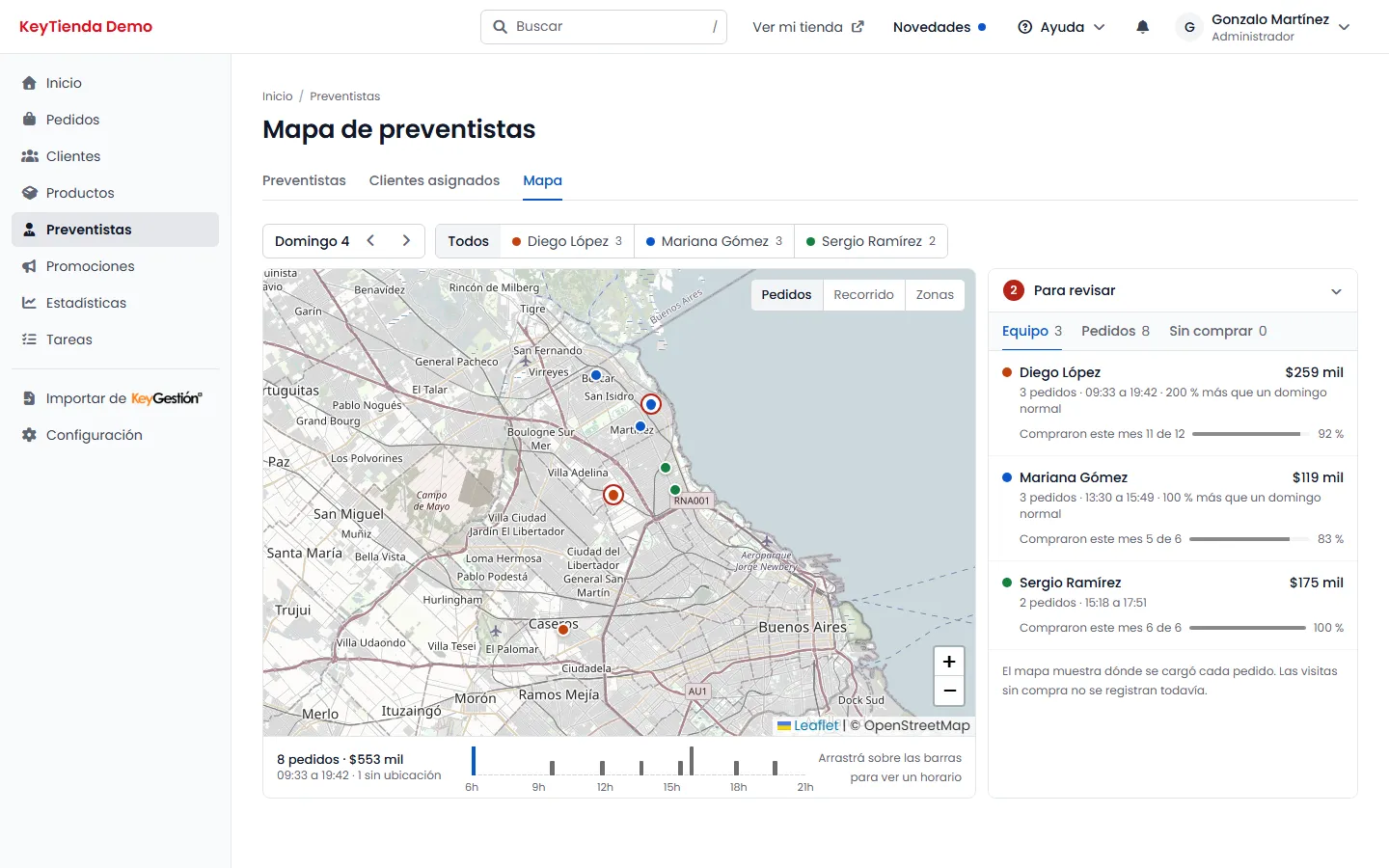Click the Inicio house icon in sidebar
Viewport: 1389px width, 868px height.
[x=29, y=83]
